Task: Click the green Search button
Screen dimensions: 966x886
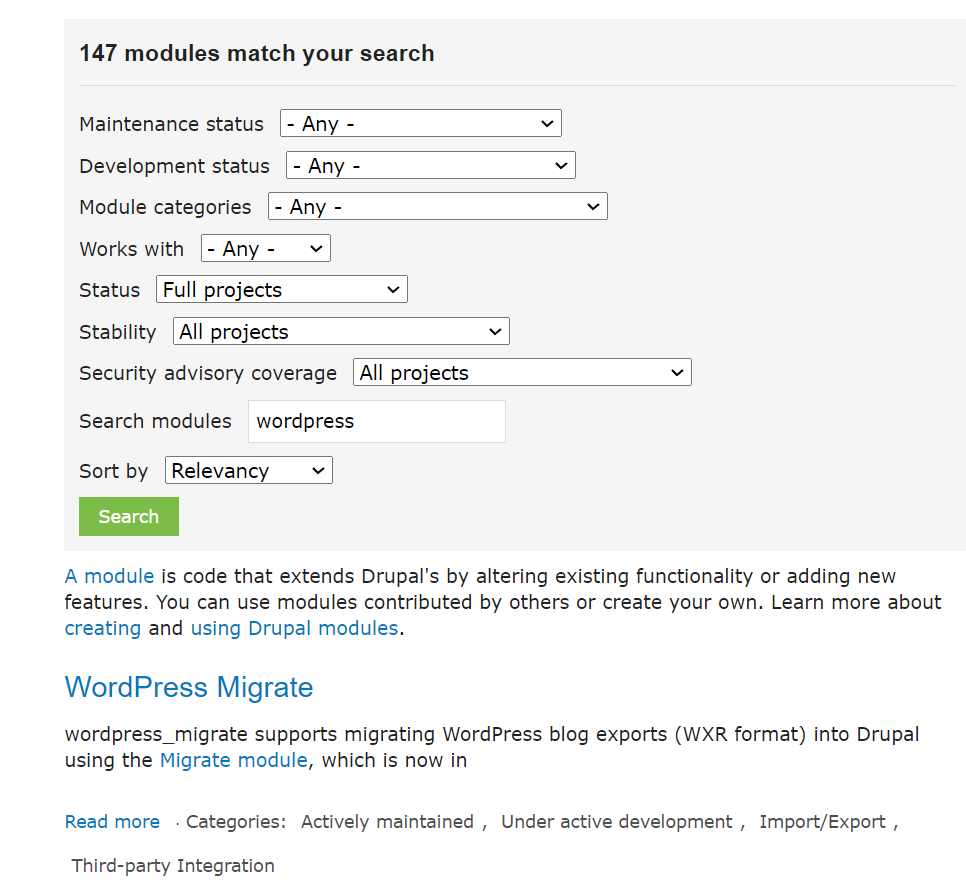Action: pos(129,516)
